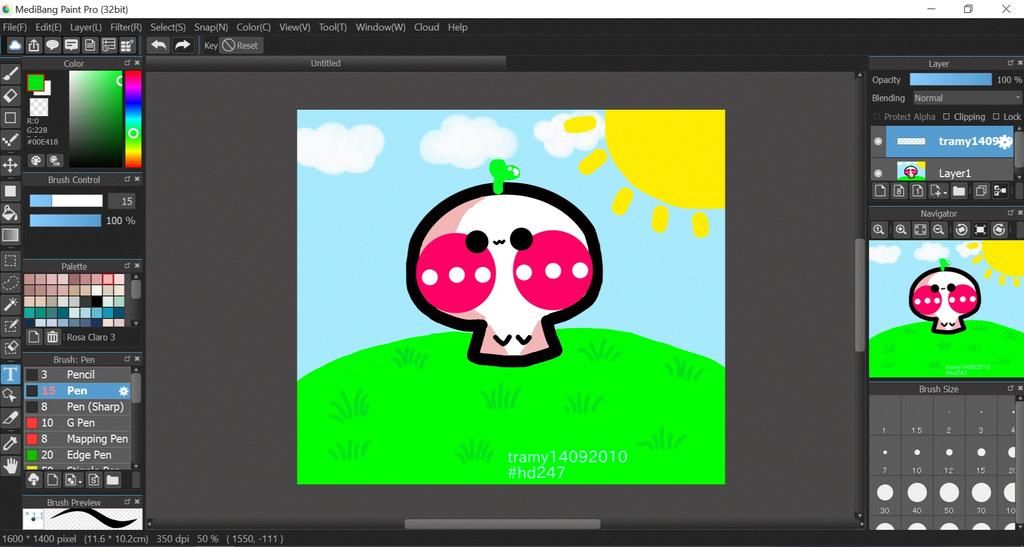
Task: Open the speech bubble comment icon
Action: [x=52, y=45]
